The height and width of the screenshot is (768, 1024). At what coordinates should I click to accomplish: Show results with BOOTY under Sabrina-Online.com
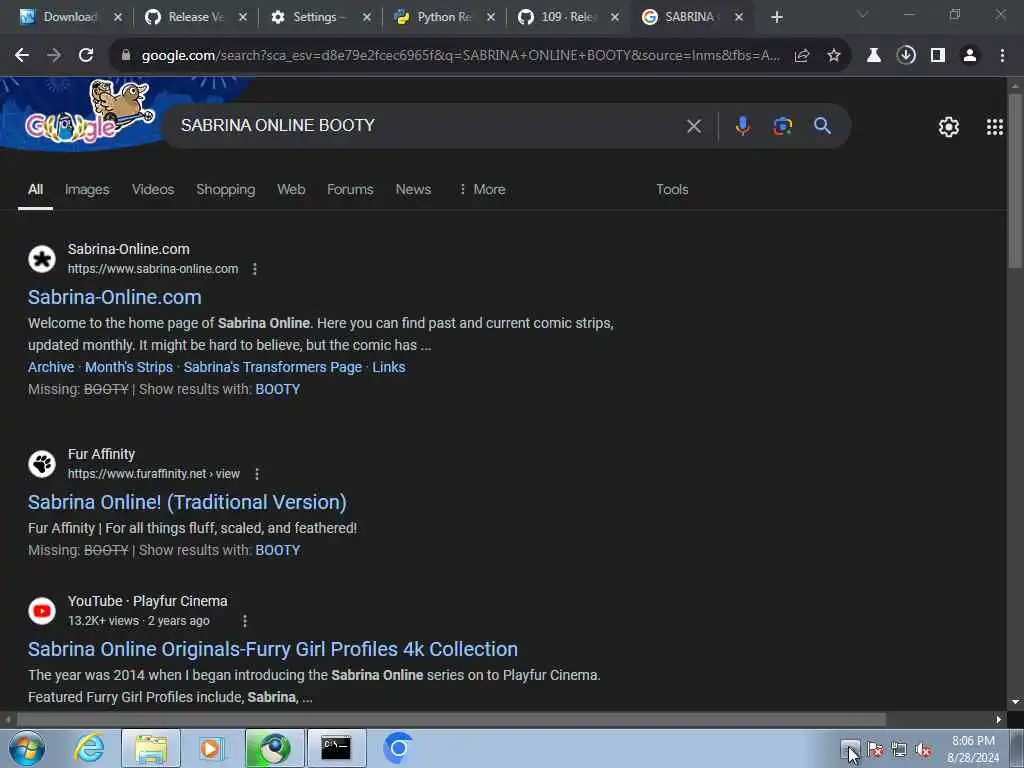click(278, 389)
